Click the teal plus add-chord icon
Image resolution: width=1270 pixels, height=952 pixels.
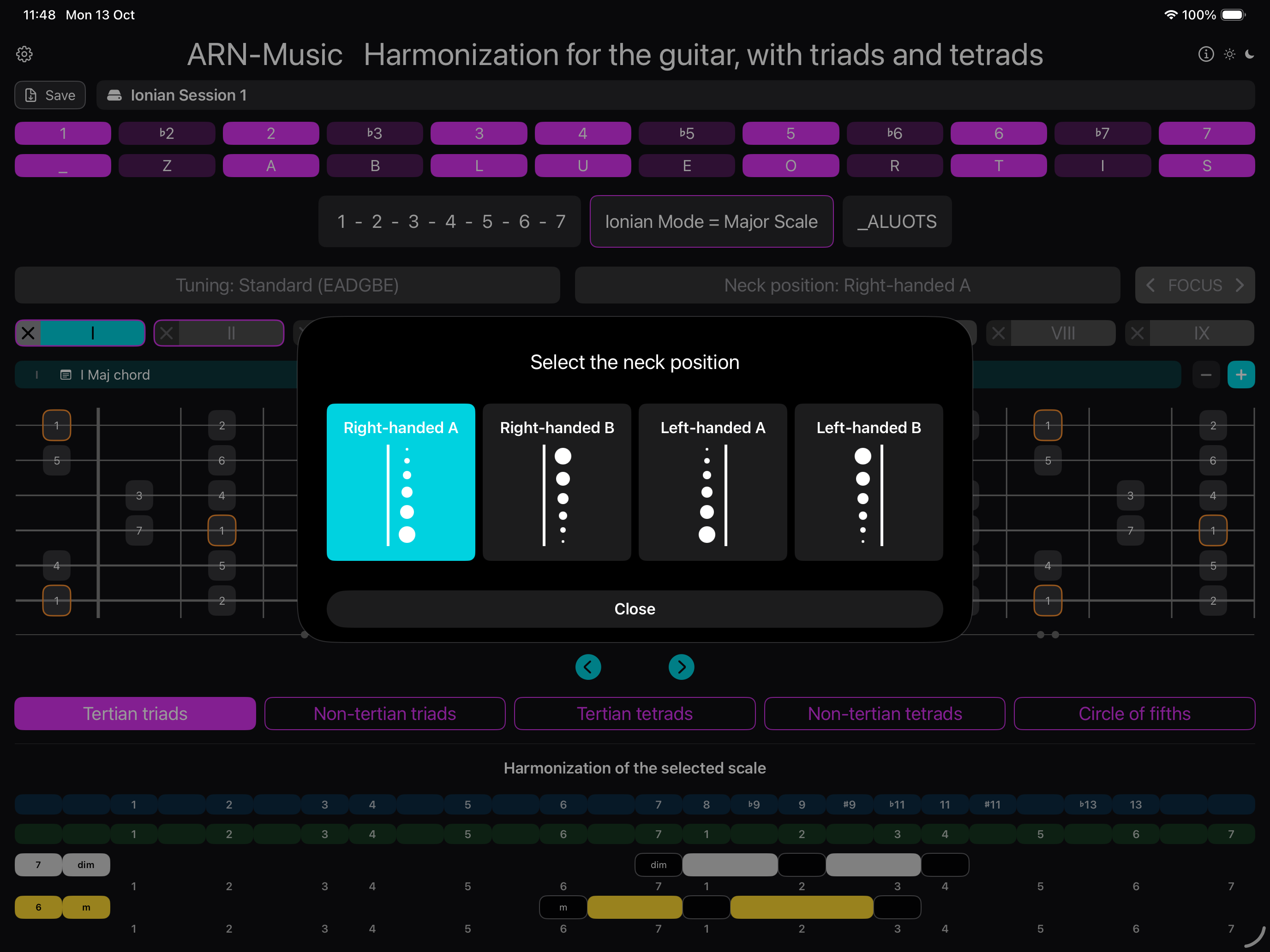coord(1241,375)
